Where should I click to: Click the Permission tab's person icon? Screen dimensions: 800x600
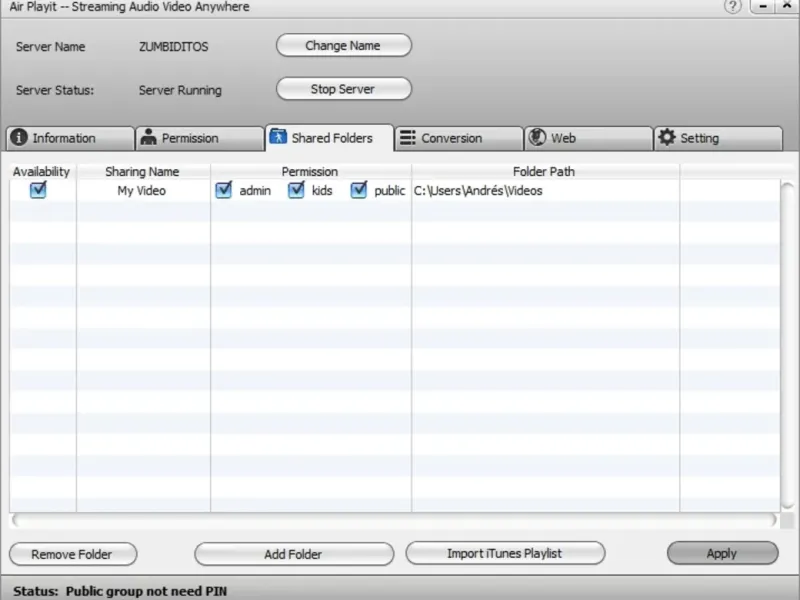click(148, 137)
